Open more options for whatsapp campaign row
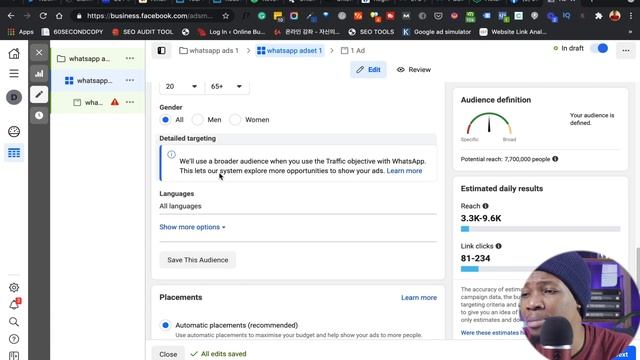 [x=130, y=58]
